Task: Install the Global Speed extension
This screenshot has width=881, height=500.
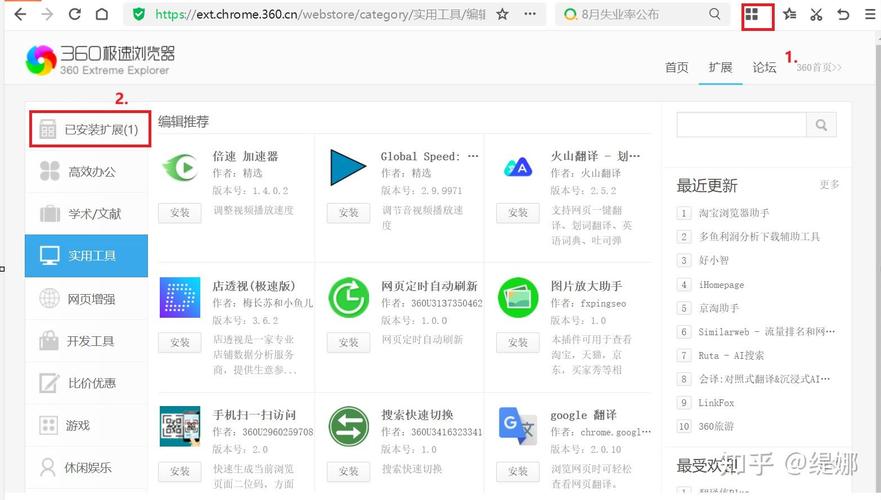Action: [x=348, y=213]
